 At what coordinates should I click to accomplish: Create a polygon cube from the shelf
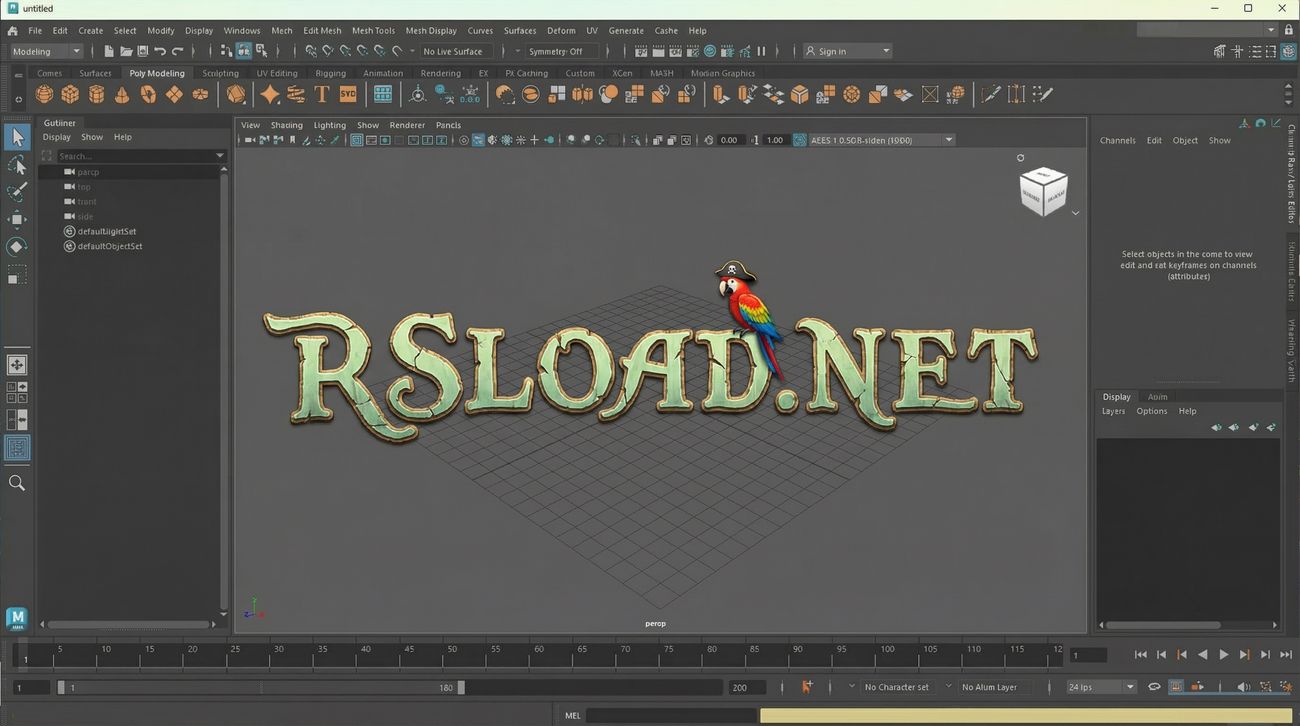[70, 94]
